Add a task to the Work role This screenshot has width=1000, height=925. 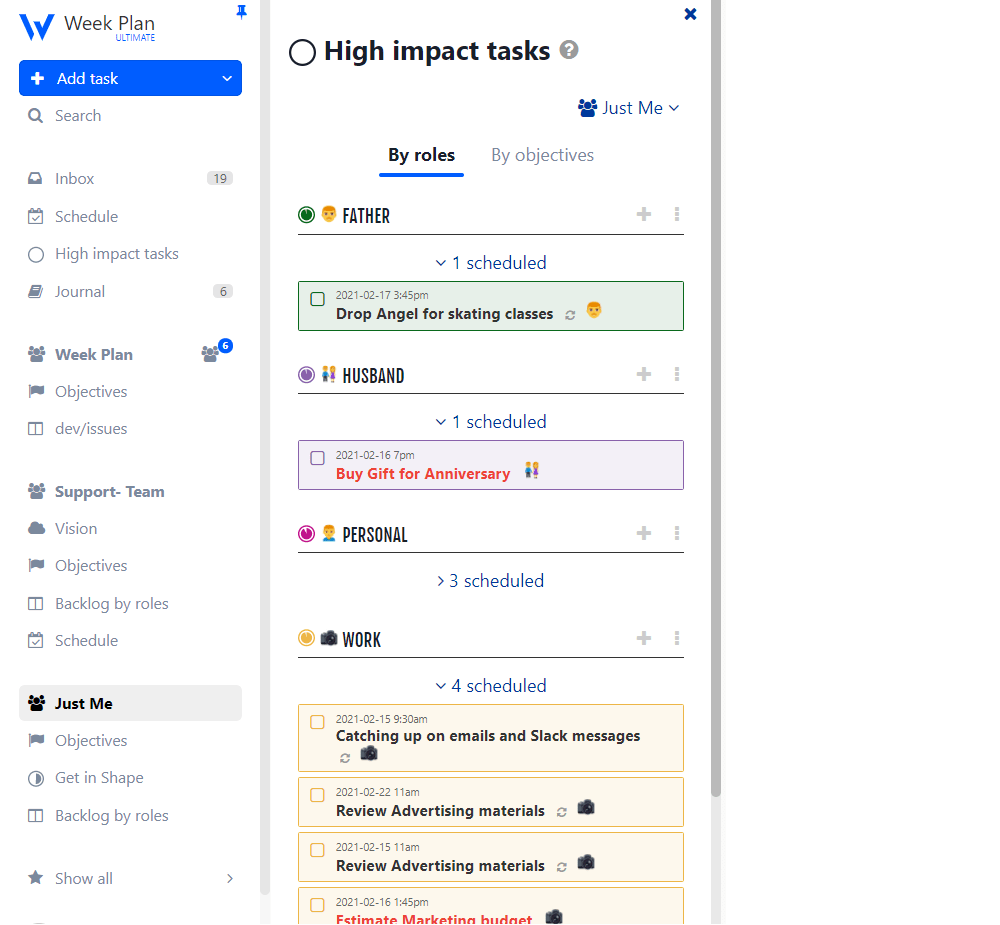pos(644,638)
